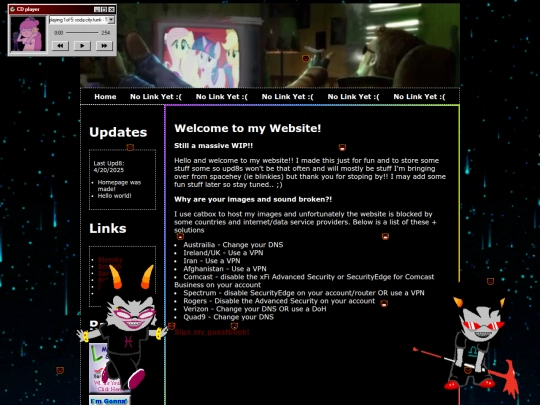Image resolution: width=540 pixels, height=405 pixels.
Task: Click the CD player title bar disc icon
Action: (12, 9)
